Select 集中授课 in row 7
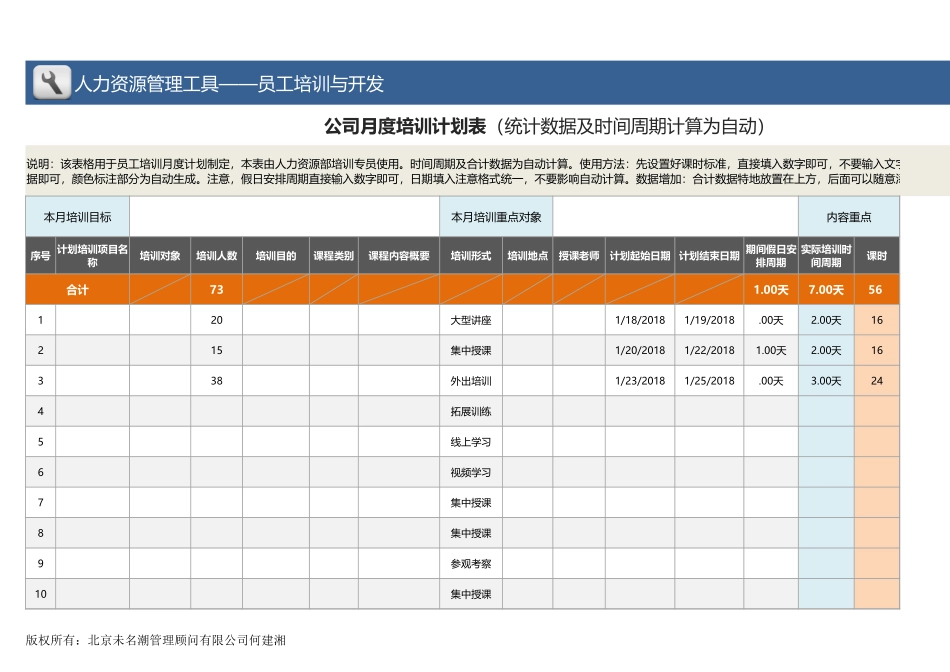 point(471,502)
